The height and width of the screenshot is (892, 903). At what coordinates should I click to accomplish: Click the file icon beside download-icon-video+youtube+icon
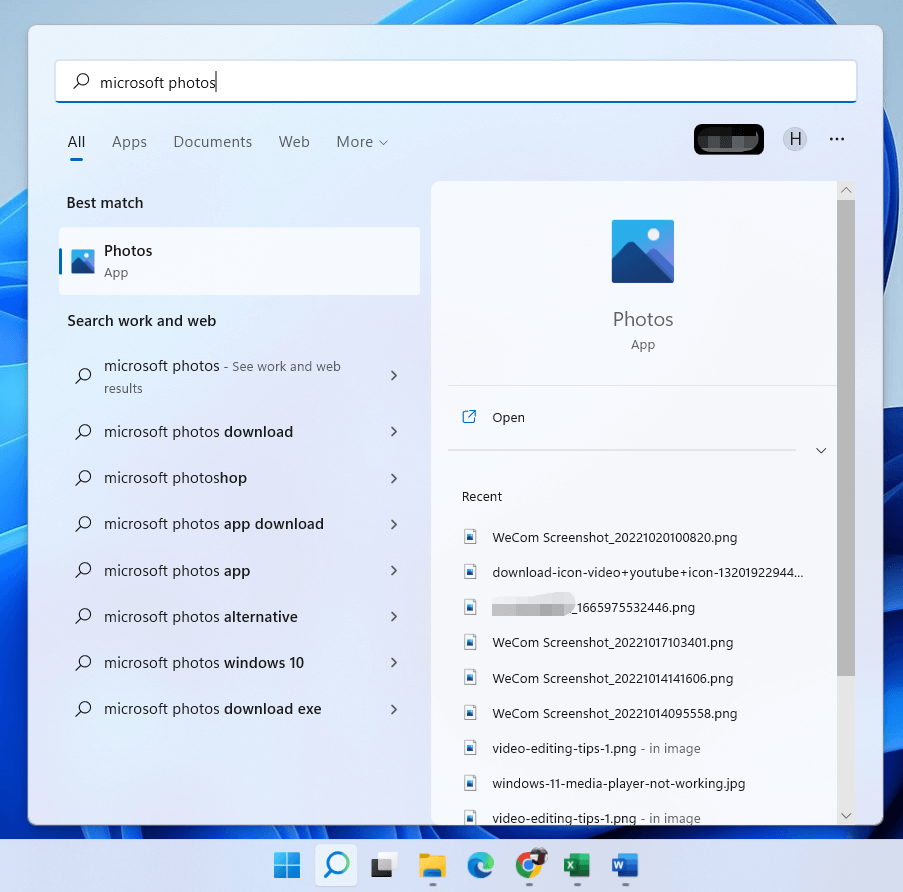click(471, 572)
